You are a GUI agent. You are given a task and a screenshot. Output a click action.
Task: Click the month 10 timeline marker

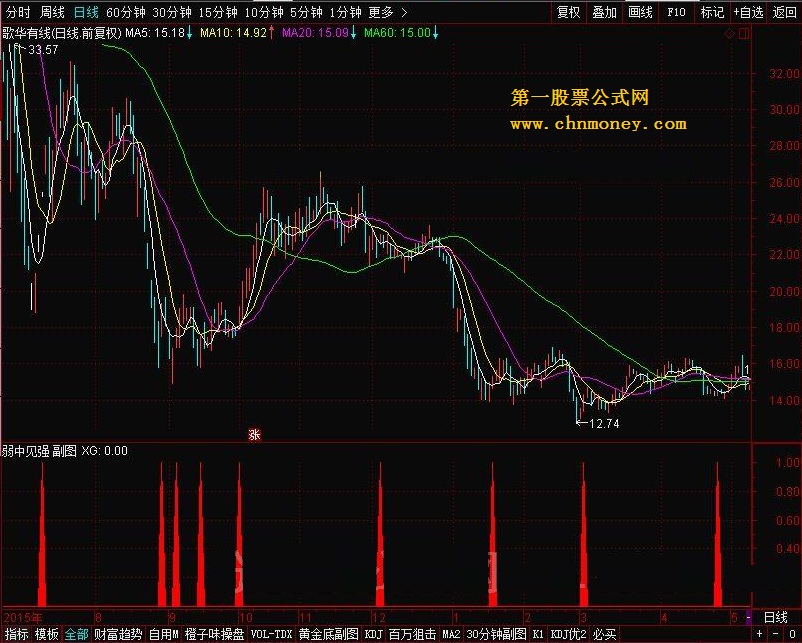click(x=246, y=617)
